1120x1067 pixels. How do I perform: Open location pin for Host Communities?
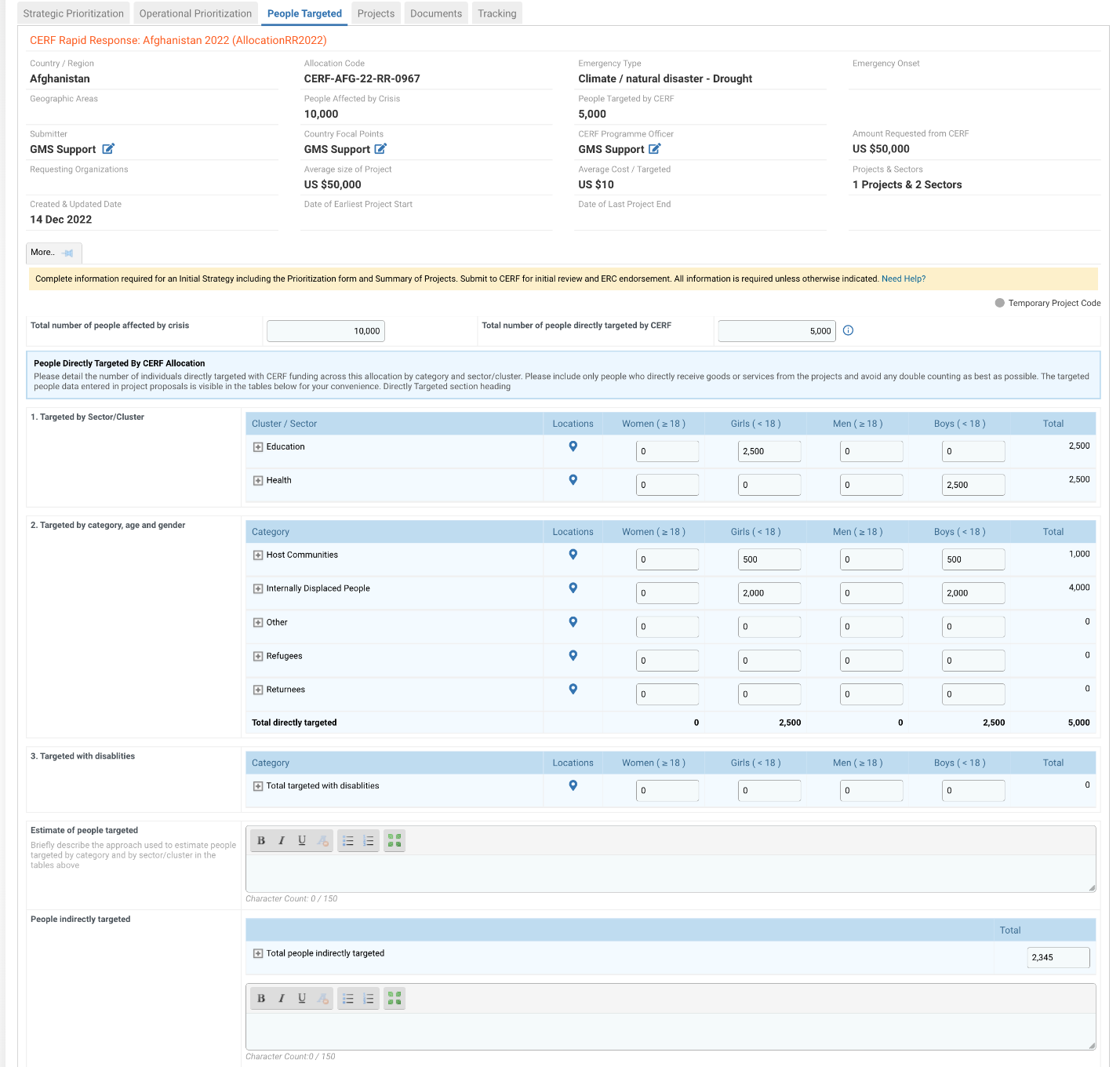[x=573, y=555]
